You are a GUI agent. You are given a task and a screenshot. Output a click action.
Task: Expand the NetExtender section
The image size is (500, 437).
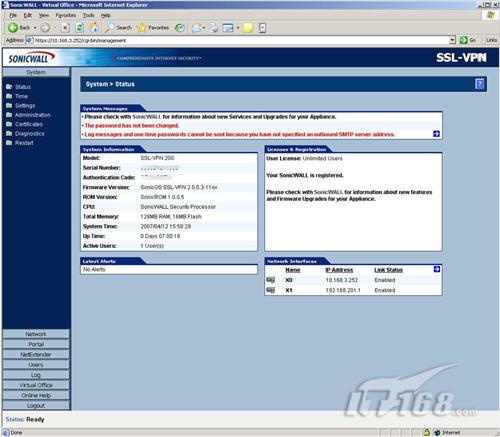[36, 354]
